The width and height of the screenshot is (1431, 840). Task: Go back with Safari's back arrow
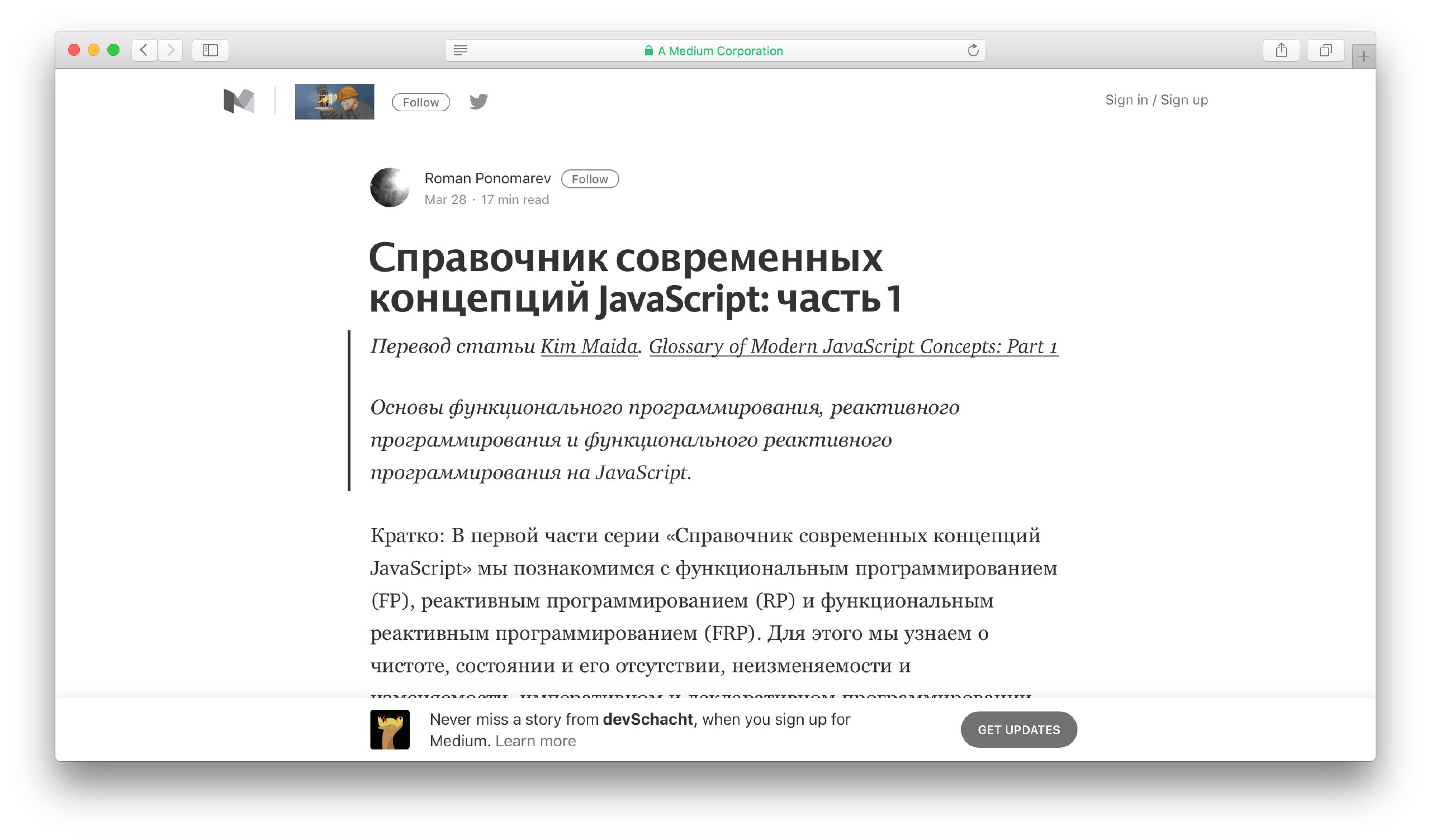point(144,50)
